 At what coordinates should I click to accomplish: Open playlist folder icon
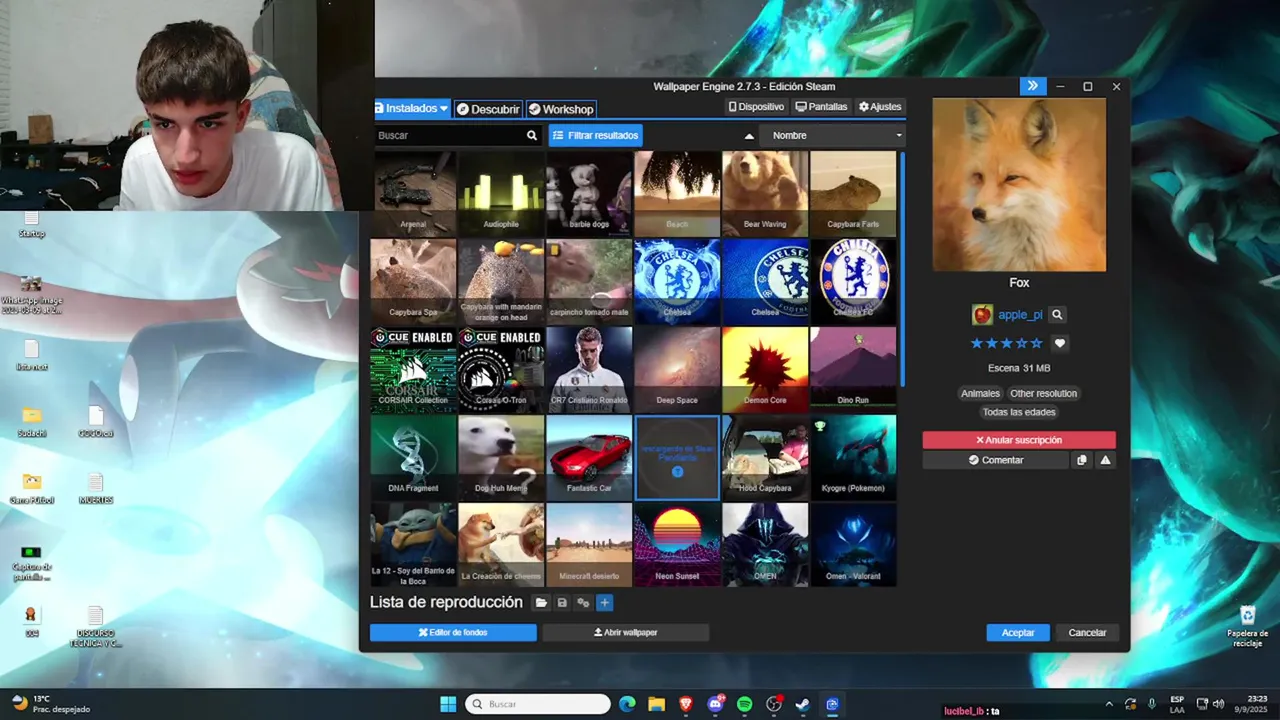coord(541,603)
